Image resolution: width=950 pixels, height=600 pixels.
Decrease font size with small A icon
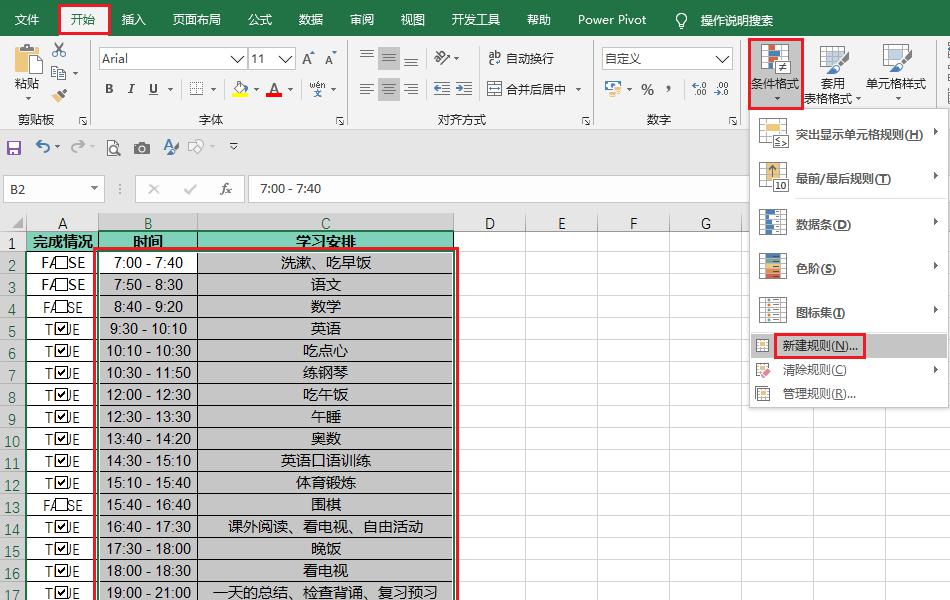(x=330, y=59)
